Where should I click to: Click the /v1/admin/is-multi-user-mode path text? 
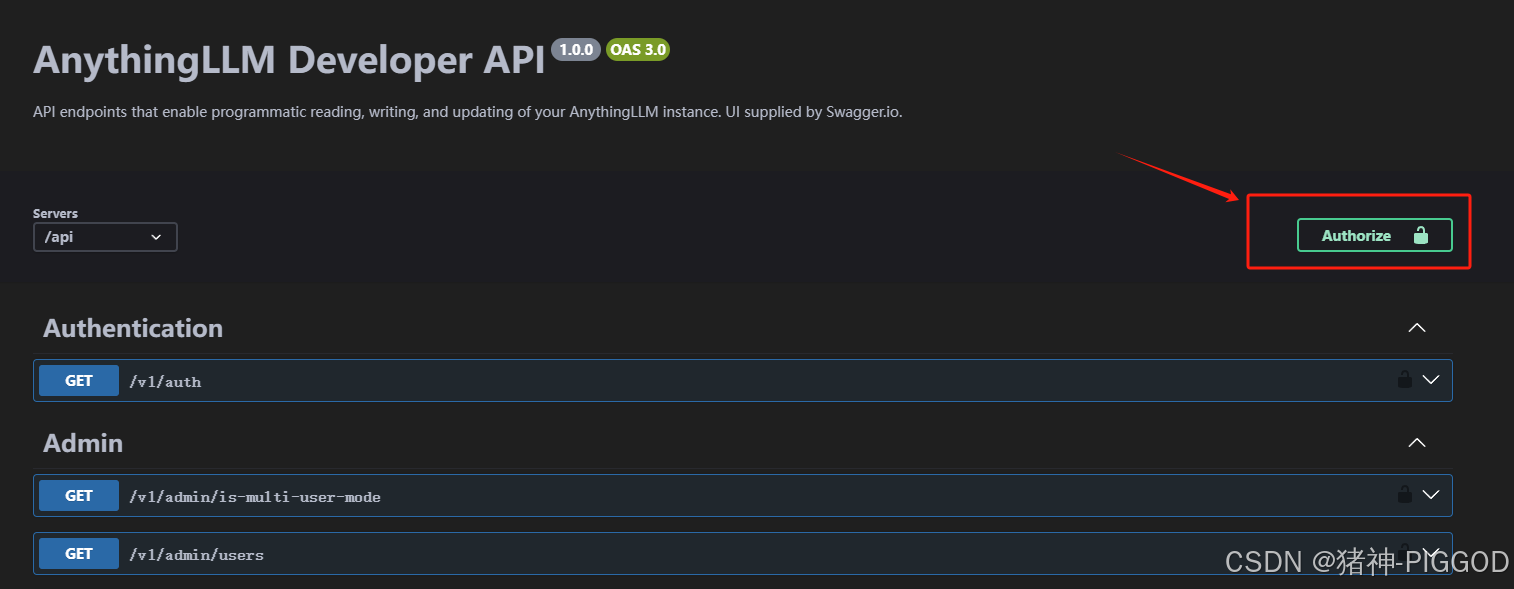(255, 496)
